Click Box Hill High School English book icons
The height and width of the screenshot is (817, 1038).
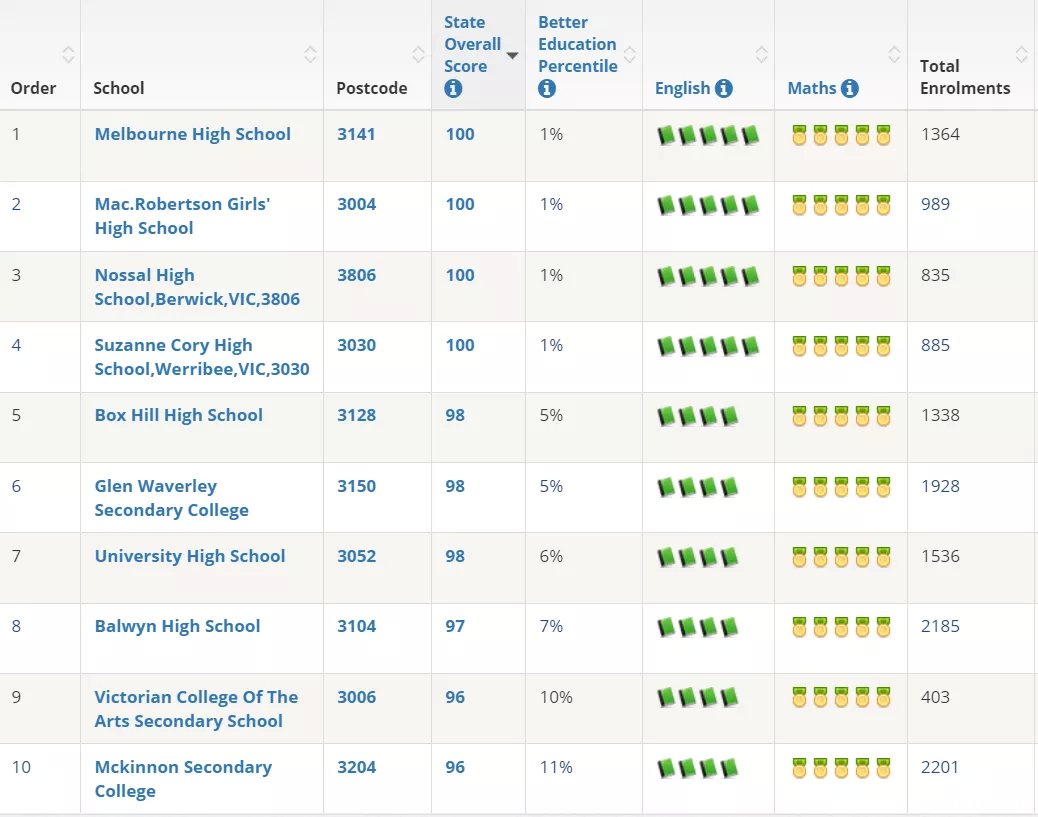pos(697,416)
